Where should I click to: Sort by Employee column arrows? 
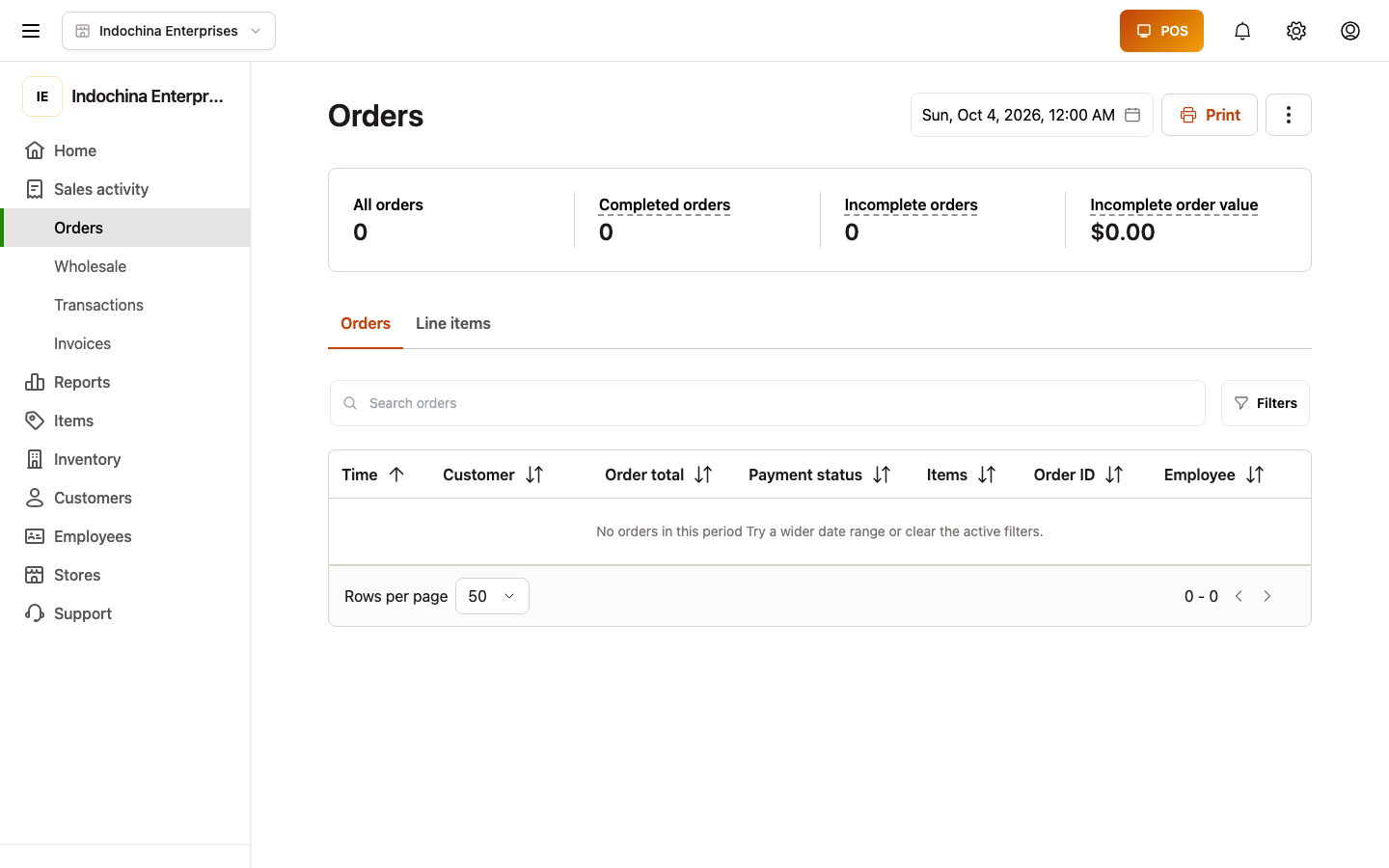point(1255,475)
